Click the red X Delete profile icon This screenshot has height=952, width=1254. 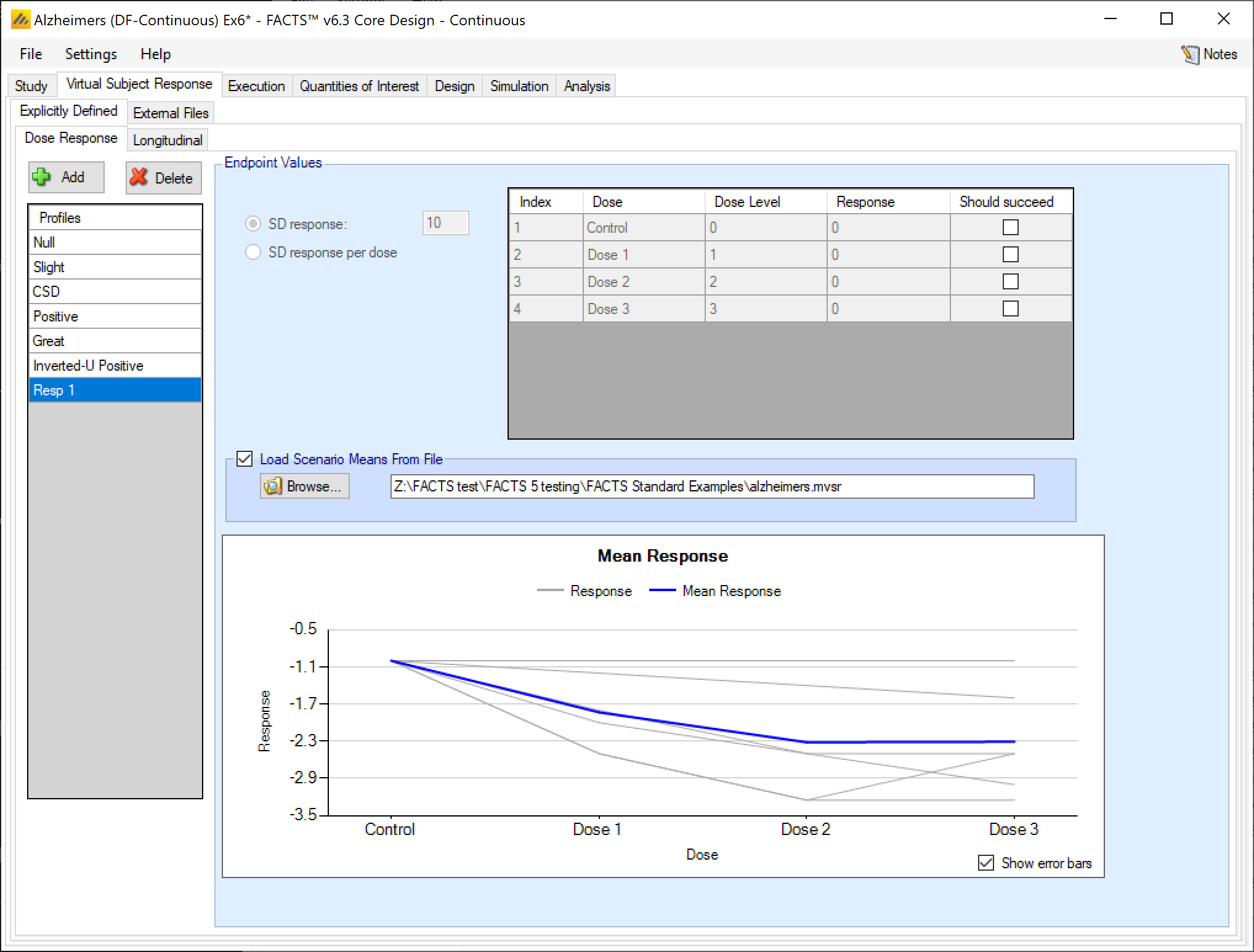[139, 177]
